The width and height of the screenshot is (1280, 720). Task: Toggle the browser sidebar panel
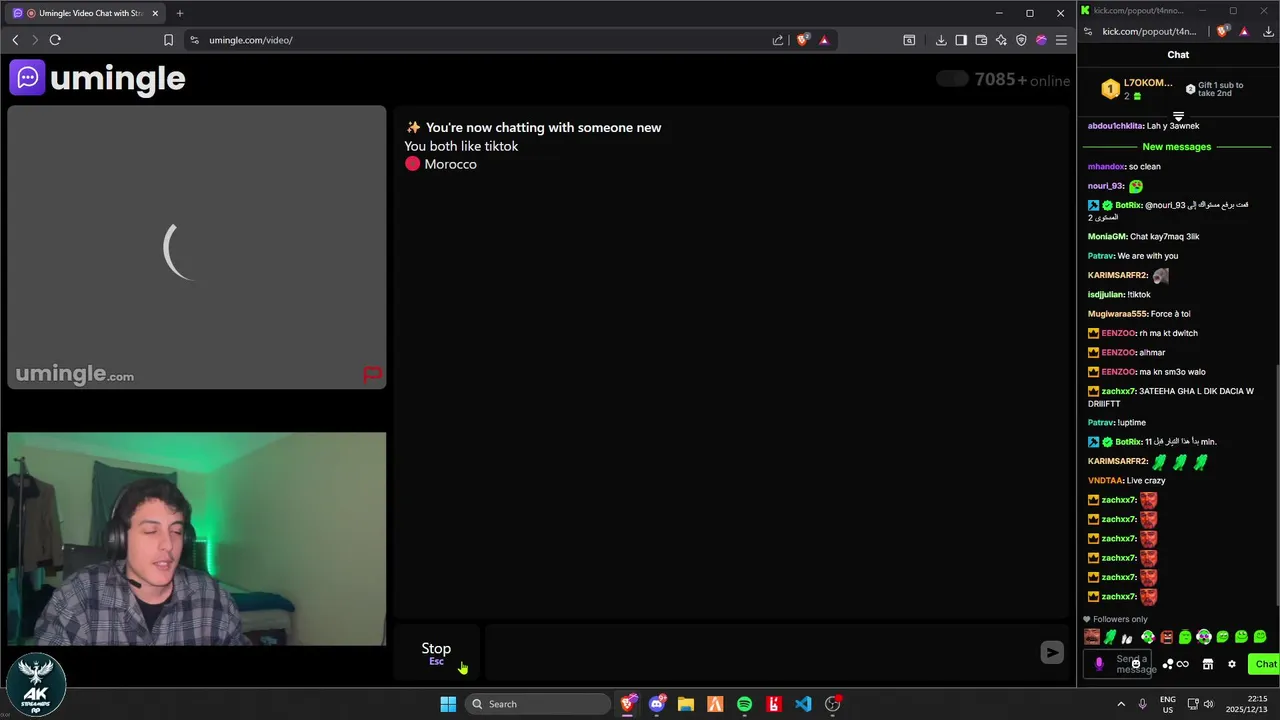pyautogui.click(x=961, y=40)
